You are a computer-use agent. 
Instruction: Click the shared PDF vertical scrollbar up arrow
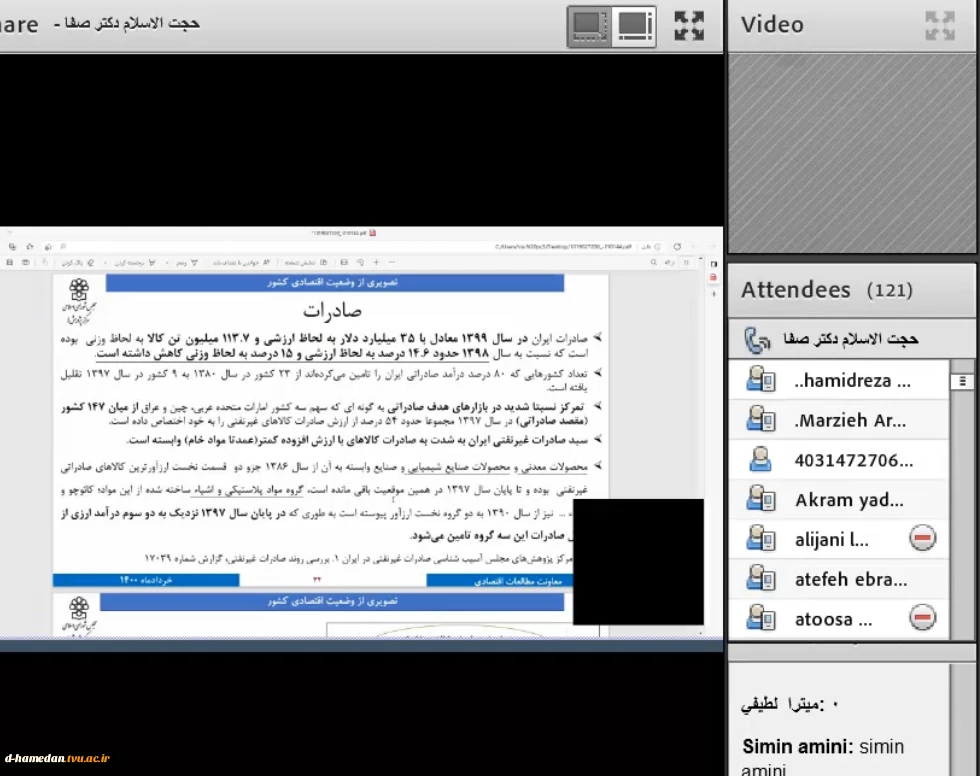point(700,258)
